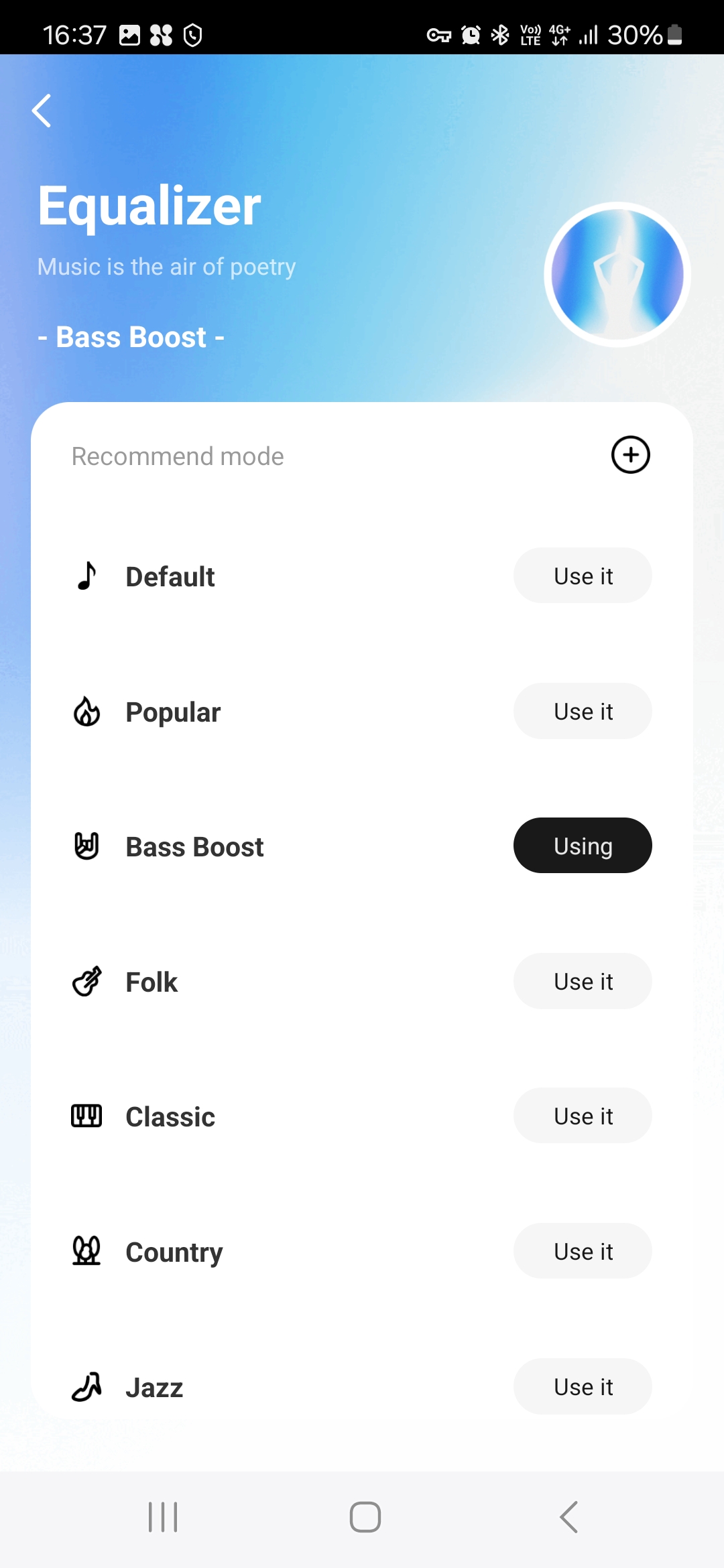Tap the music note icon beside Default
This screenshot has width=724, height=1568.
pos(86,576)
